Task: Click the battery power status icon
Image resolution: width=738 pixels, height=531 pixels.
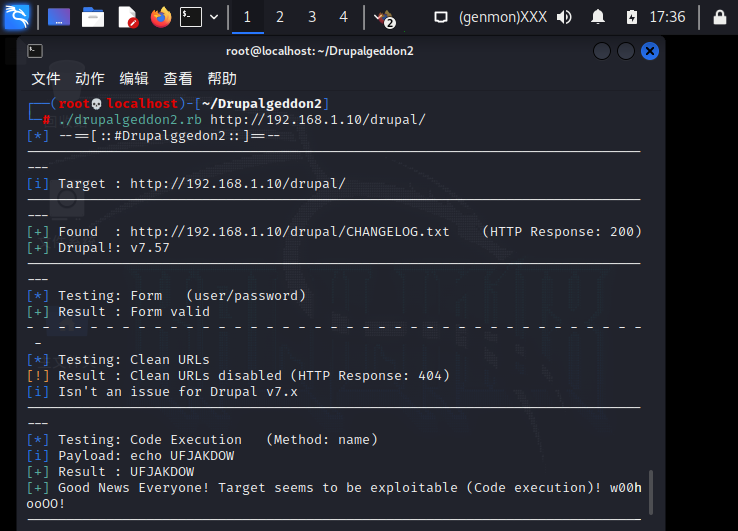Action: (x=632, y=17)
